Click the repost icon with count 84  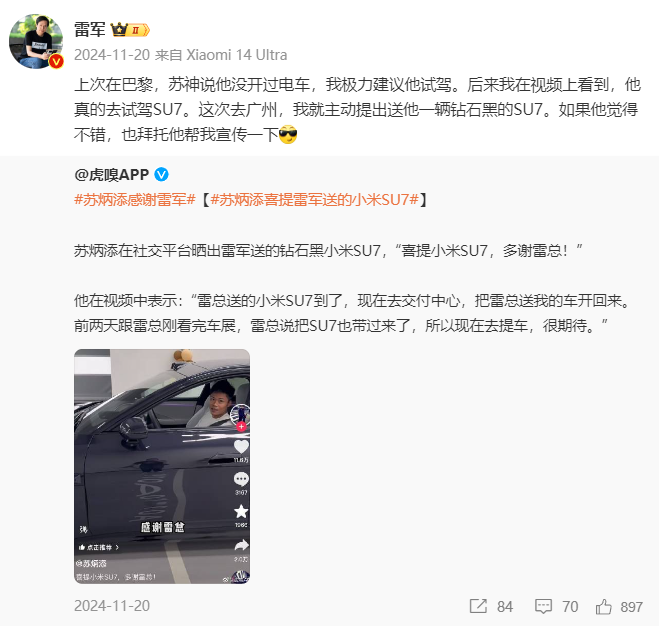coord(478,606)
